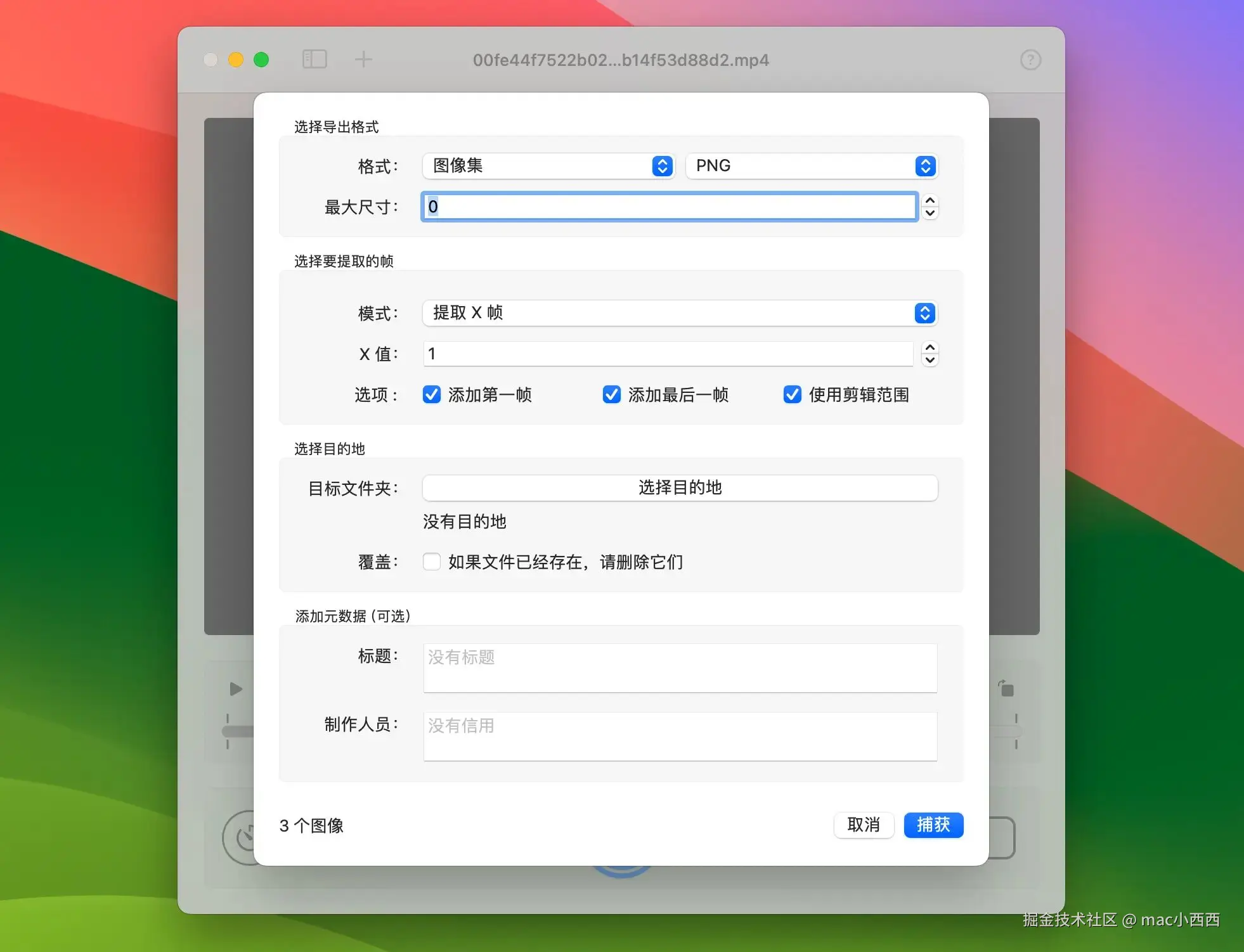Uncheck the 添加第一帧 checkbox
Viewport: 1244px width, 952px height.
coord(431,394)
